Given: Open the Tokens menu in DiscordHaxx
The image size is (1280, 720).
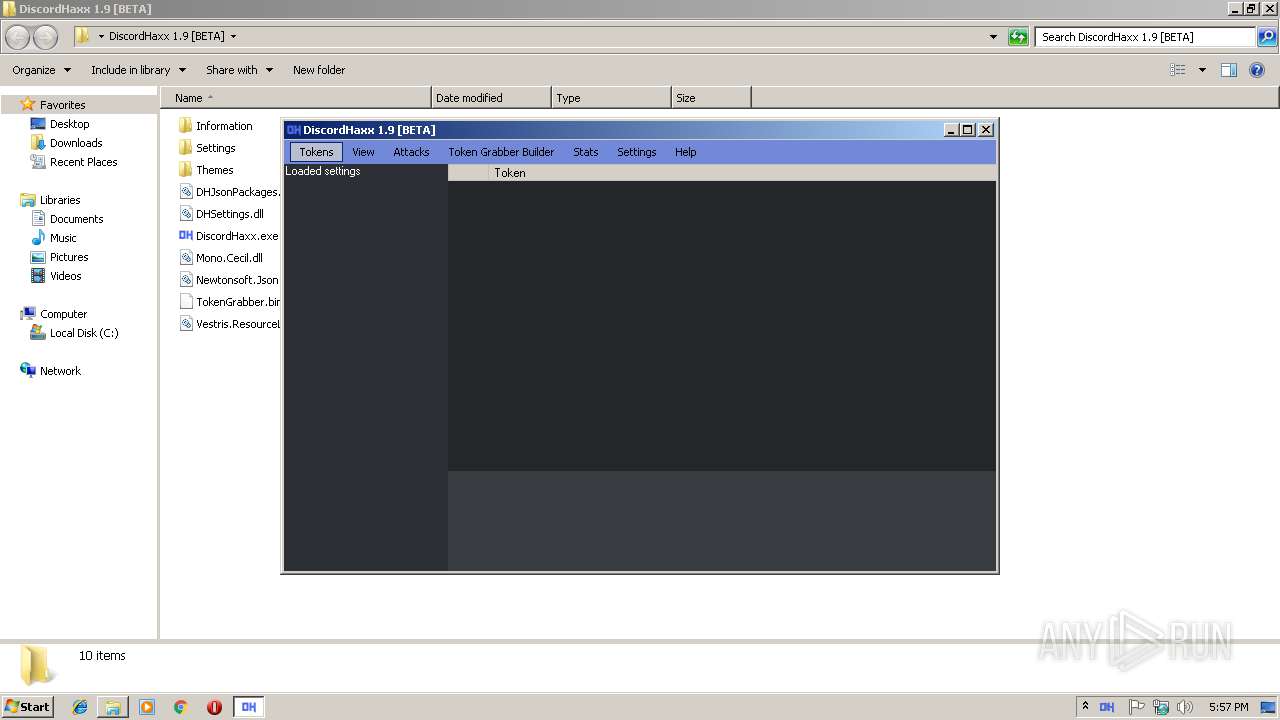Looking at the screenshot, I should tap(316, 152).
